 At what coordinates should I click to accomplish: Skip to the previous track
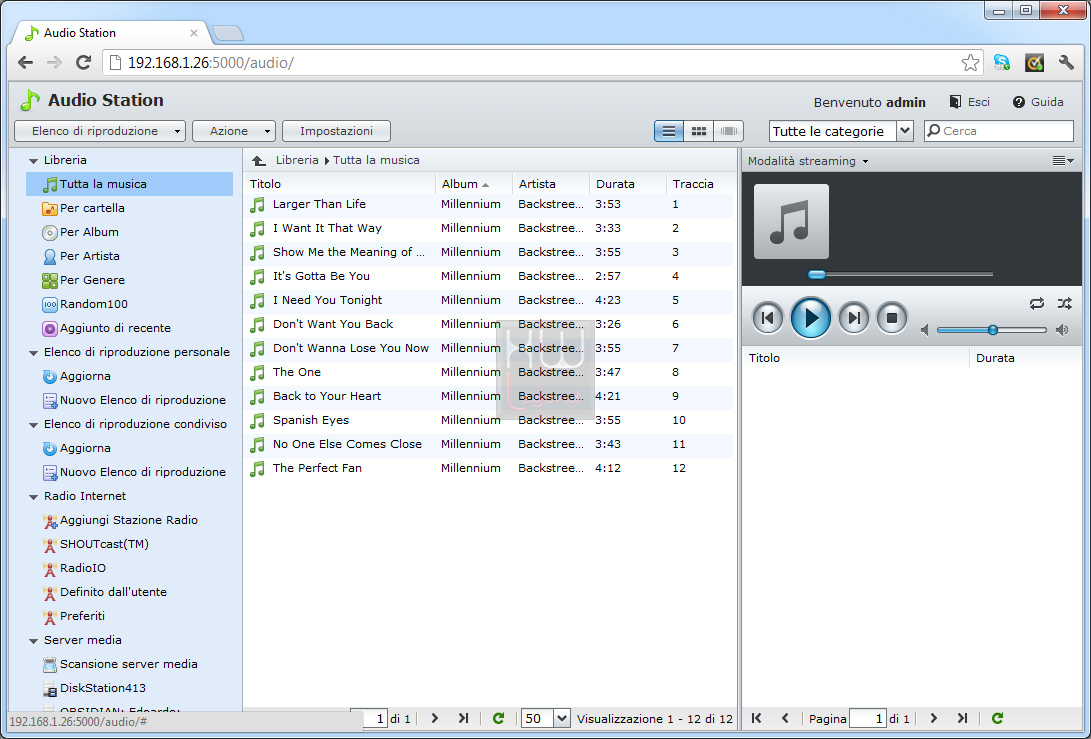tap(767, 318)
